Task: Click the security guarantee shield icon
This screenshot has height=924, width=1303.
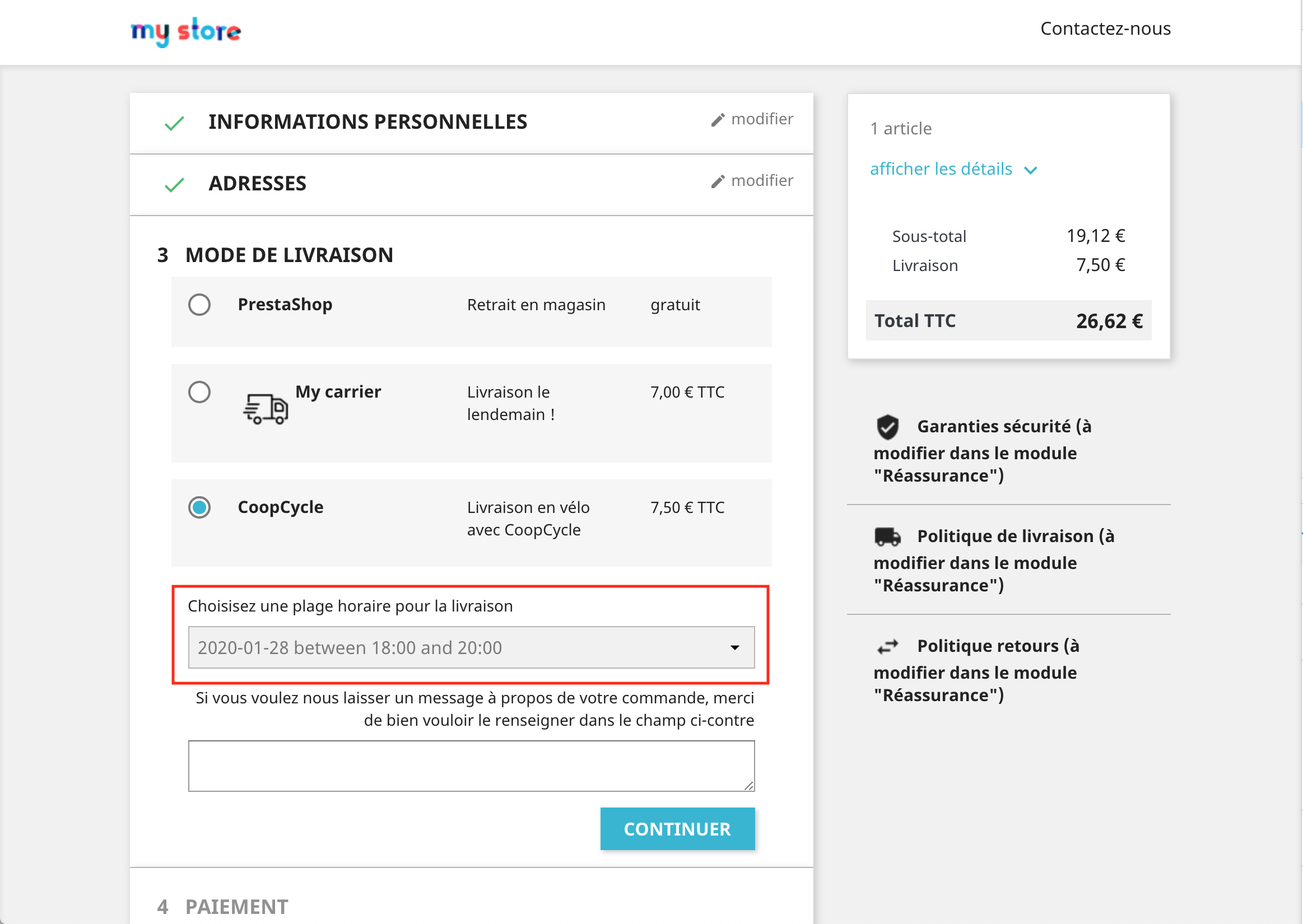Action: point(886,427)
